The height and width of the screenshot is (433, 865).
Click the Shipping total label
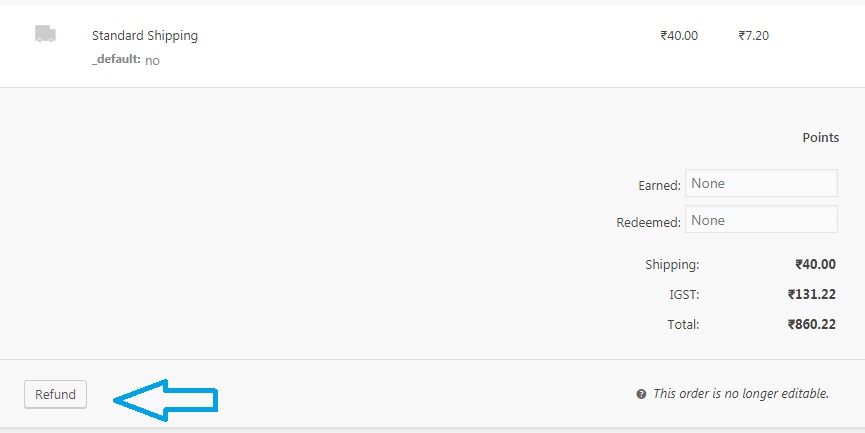point(672,265)
